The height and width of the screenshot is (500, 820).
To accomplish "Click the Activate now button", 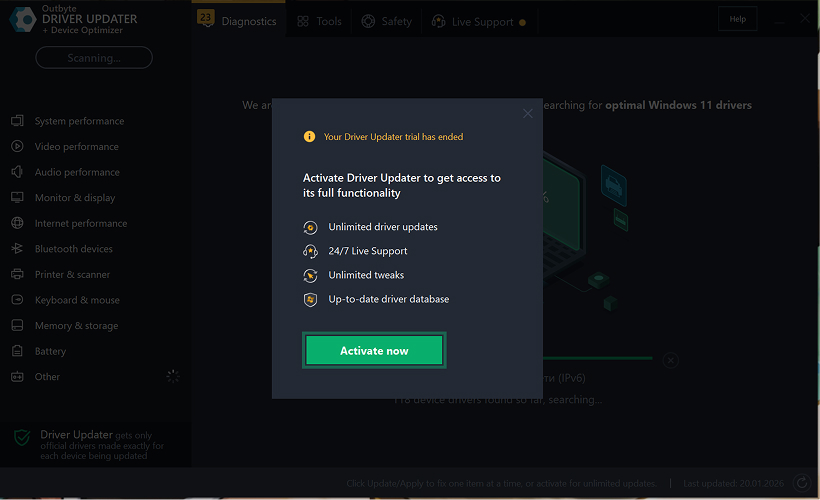I will tap(374, 351).
